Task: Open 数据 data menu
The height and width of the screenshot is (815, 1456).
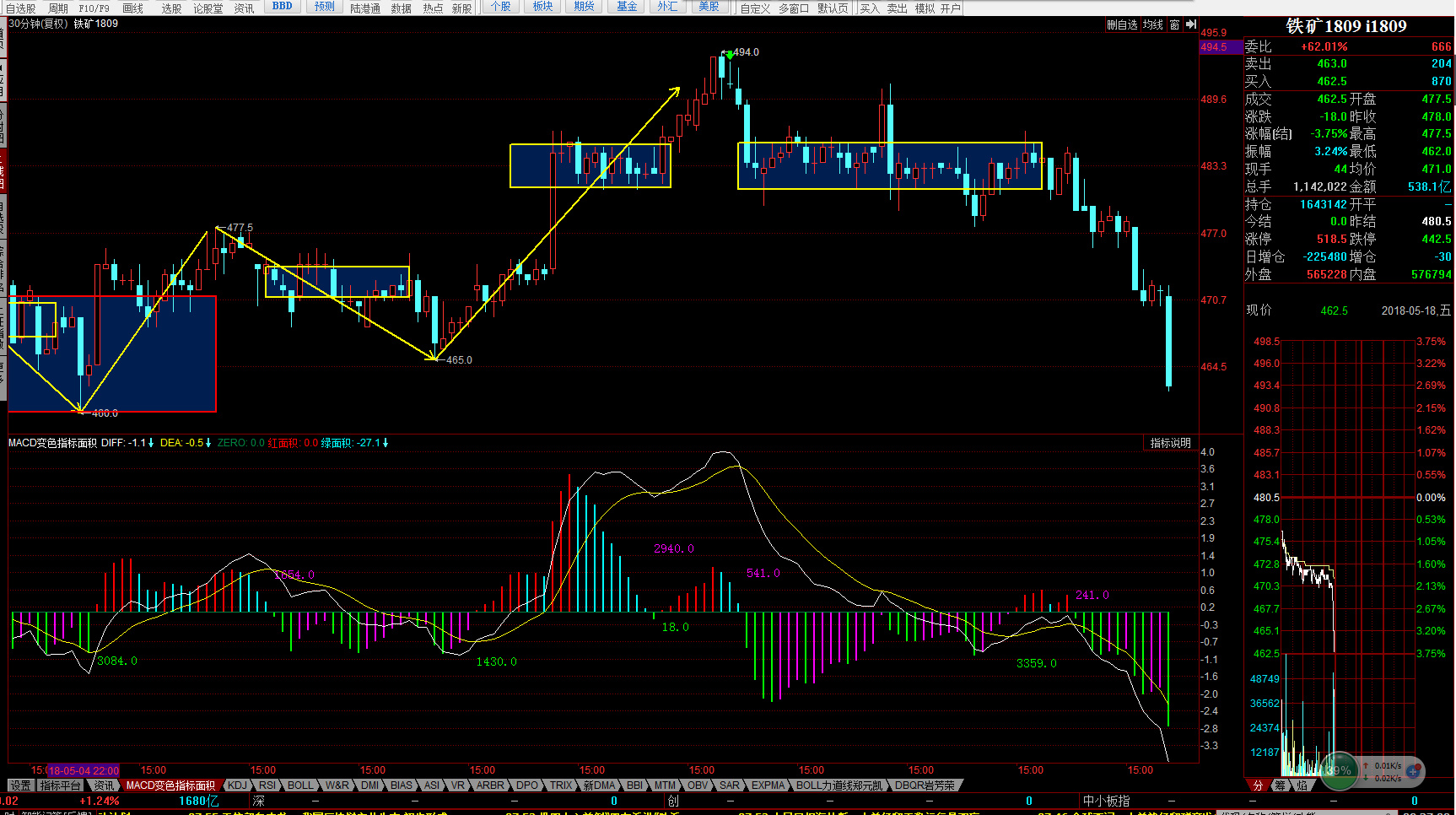Action: coord(402,8)
